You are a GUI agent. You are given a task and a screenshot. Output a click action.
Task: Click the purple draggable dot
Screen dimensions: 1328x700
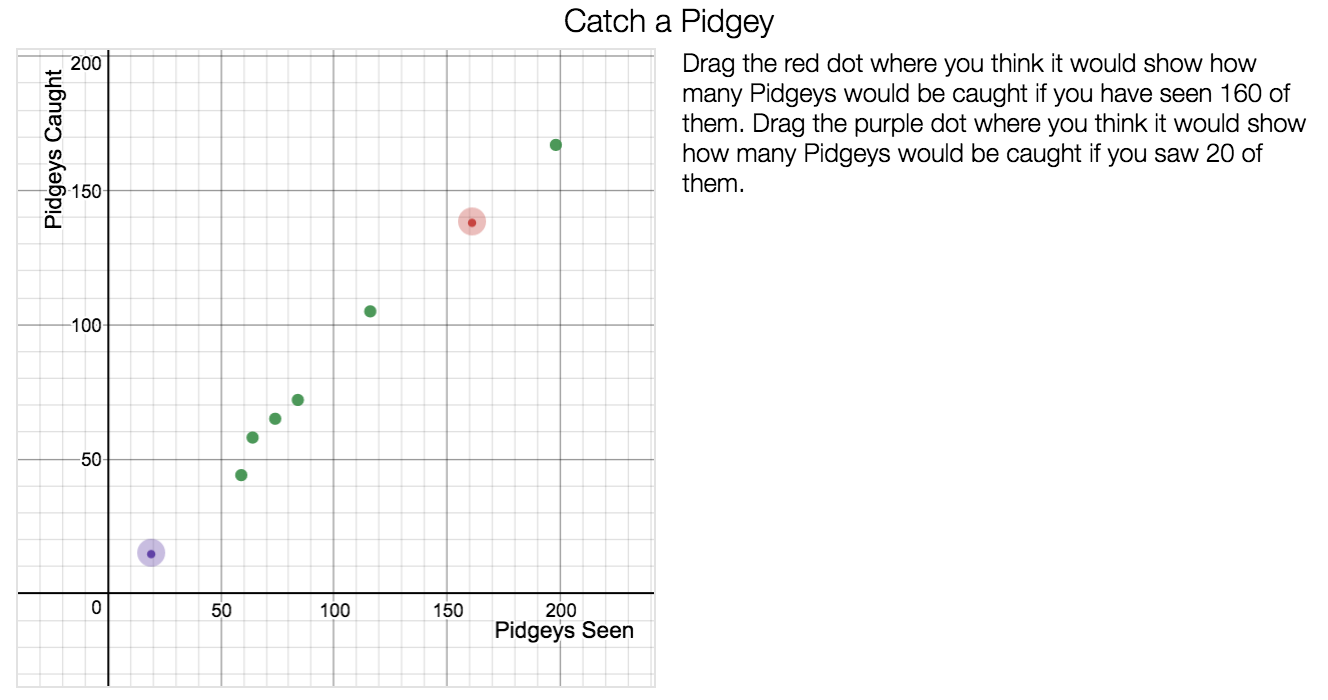coord(151,553)
